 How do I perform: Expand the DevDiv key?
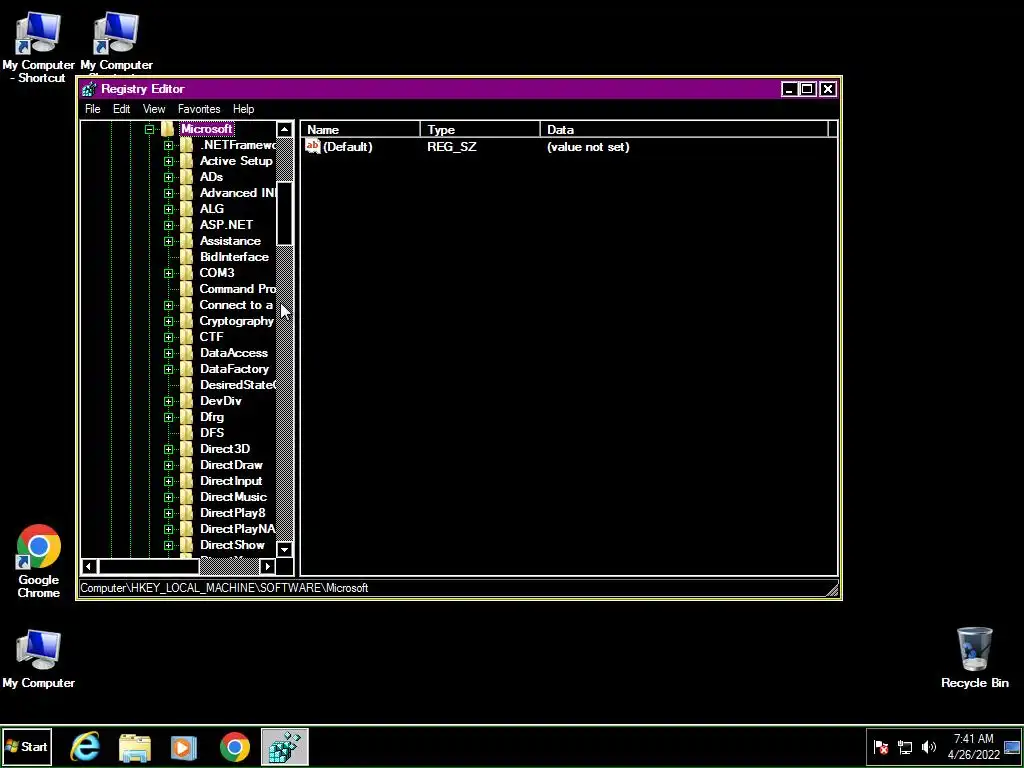coord(168,401)
